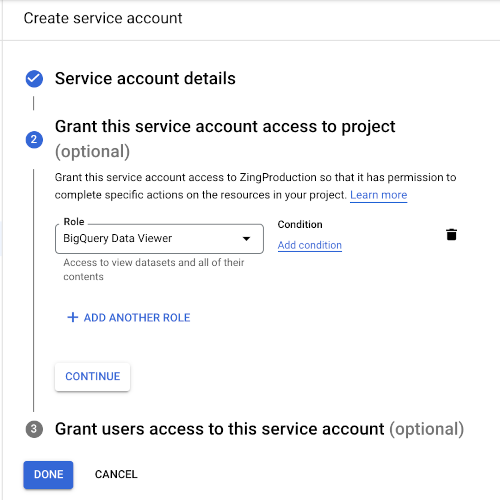Screen dimensions: 500x500
Task: Cancel service account creation
Action: tap(116, 474)
